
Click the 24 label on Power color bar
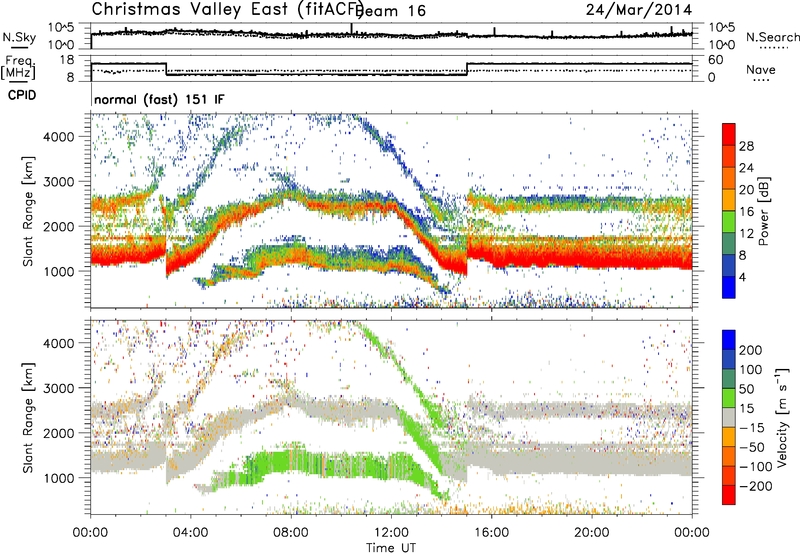click(746, 168)
